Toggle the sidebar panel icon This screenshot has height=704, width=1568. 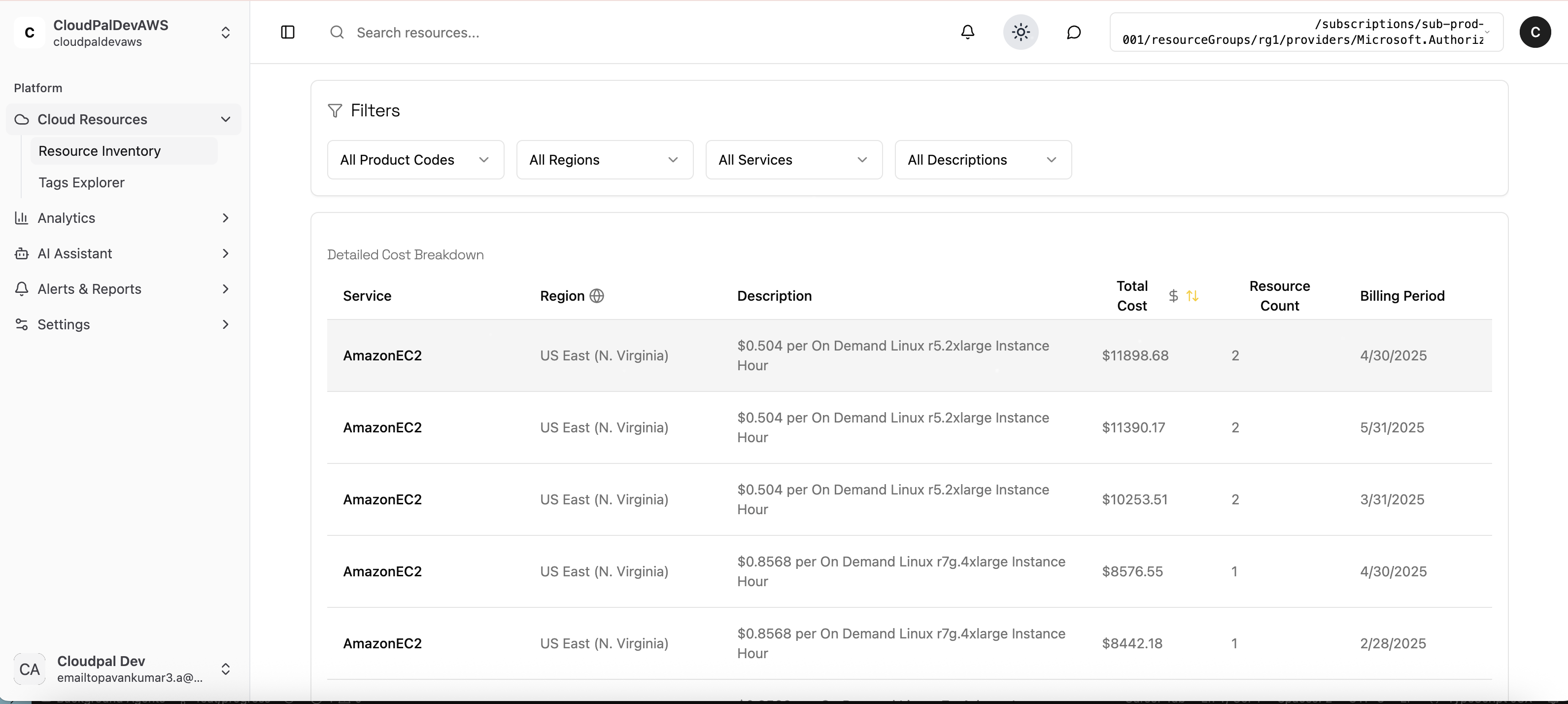288,32
